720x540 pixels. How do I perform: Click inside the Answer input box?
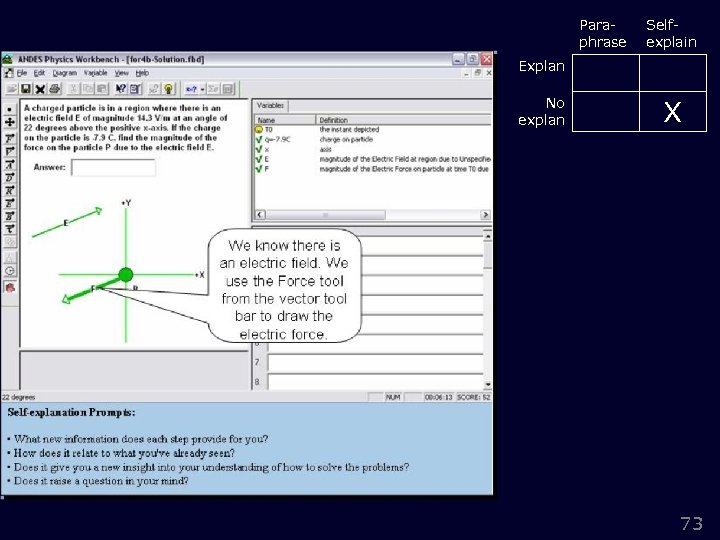[x=113, y=167]
